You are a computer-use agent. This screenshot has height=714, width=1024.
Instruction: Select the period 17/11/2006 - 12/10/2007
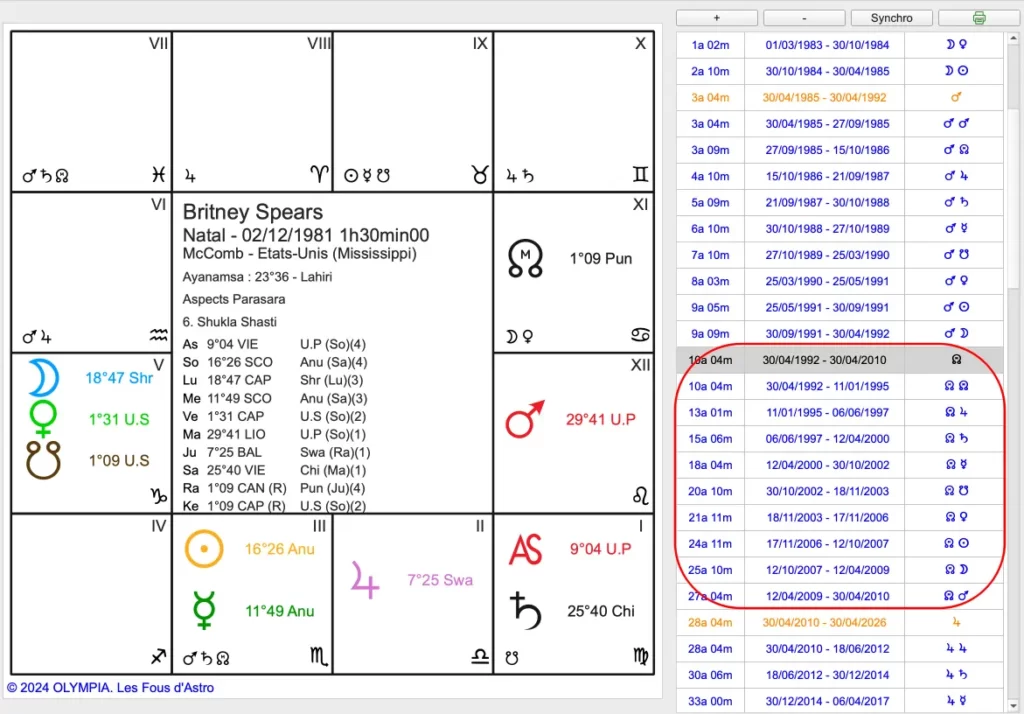840,544
